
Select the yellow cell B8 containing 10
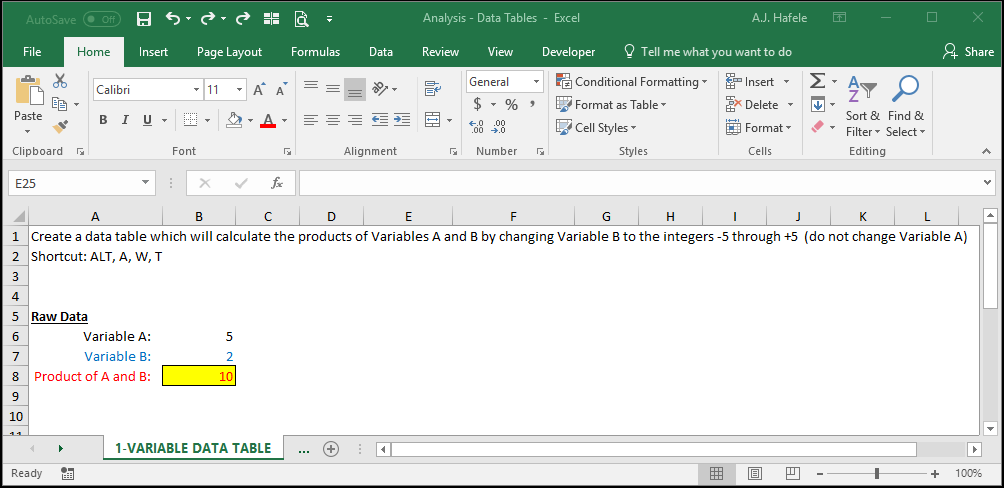coord(199,376)
